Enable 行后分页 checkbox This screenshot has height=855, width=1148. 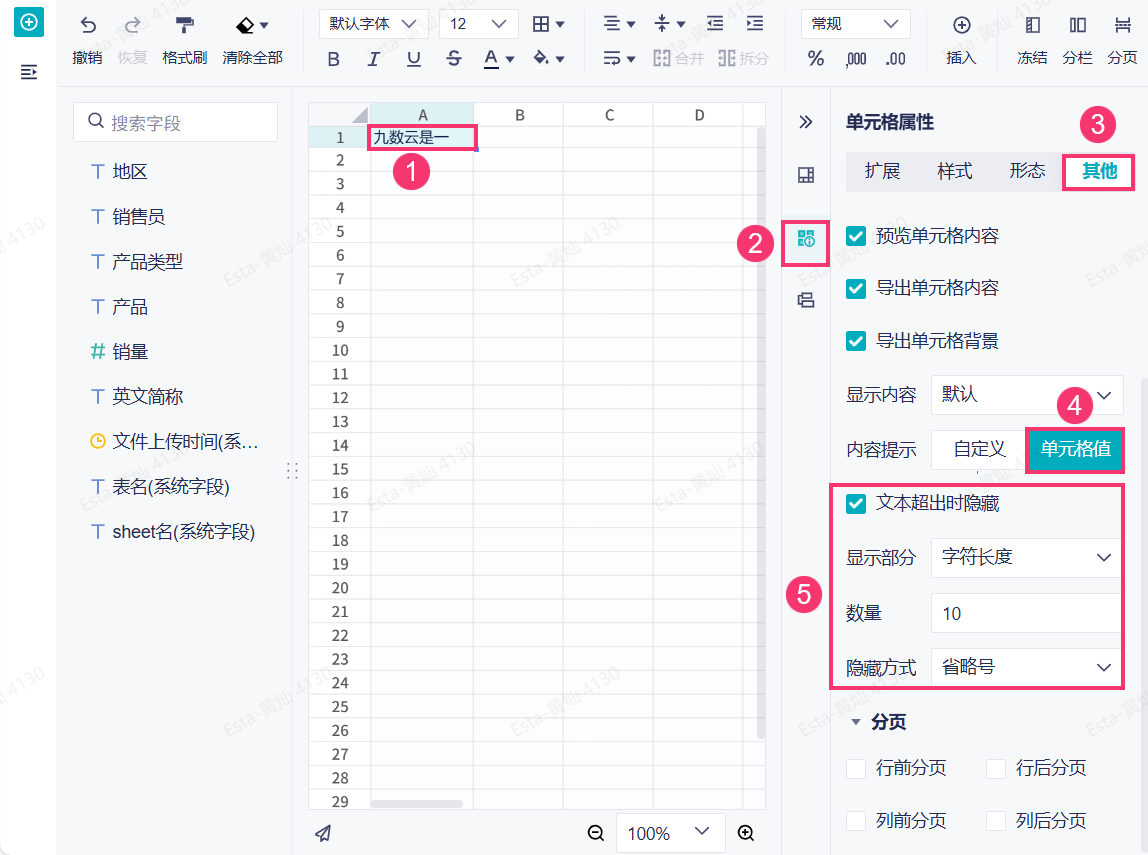click(x=996, y=769)
